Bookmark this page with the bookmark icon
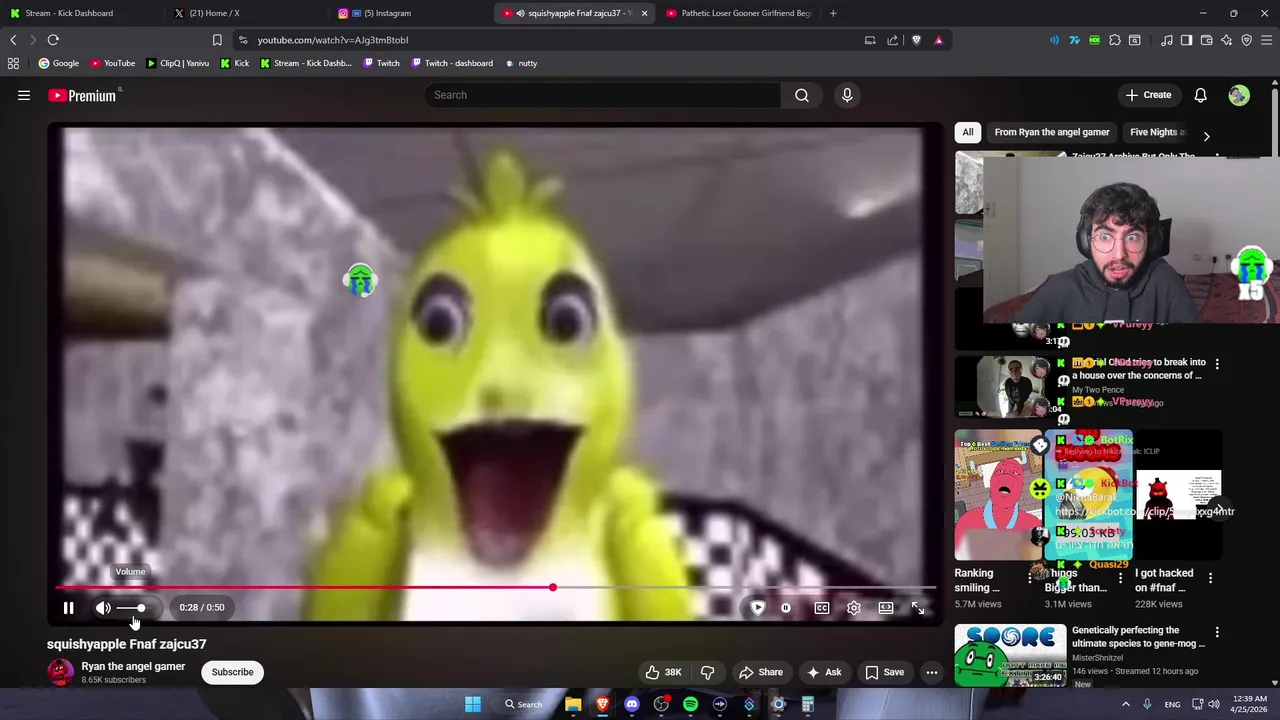This screenshot has width=1280, height=720. point(217,40)
